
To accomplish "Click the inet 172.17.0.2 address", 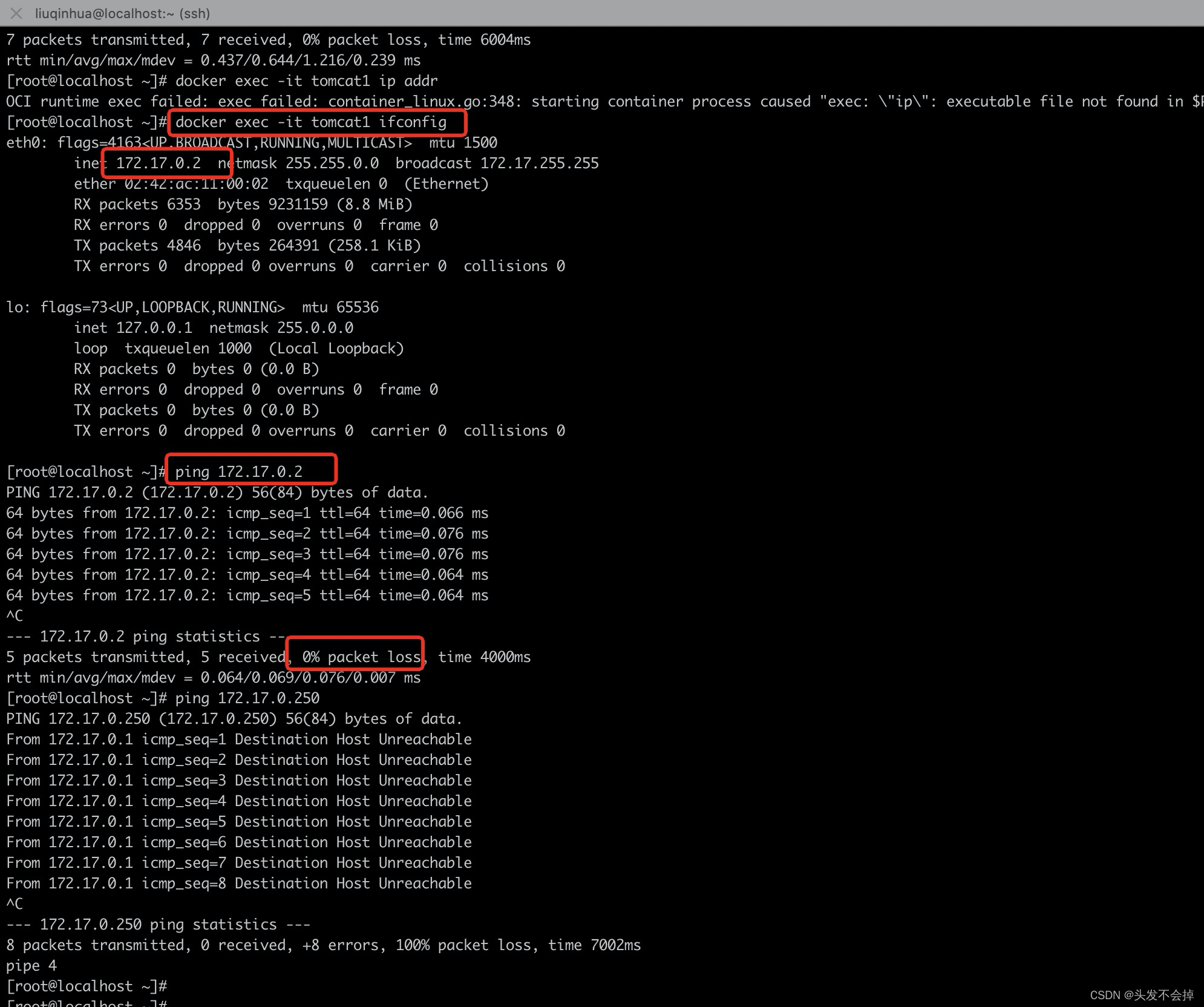I will pyautogui.click(x=159, y=163).
